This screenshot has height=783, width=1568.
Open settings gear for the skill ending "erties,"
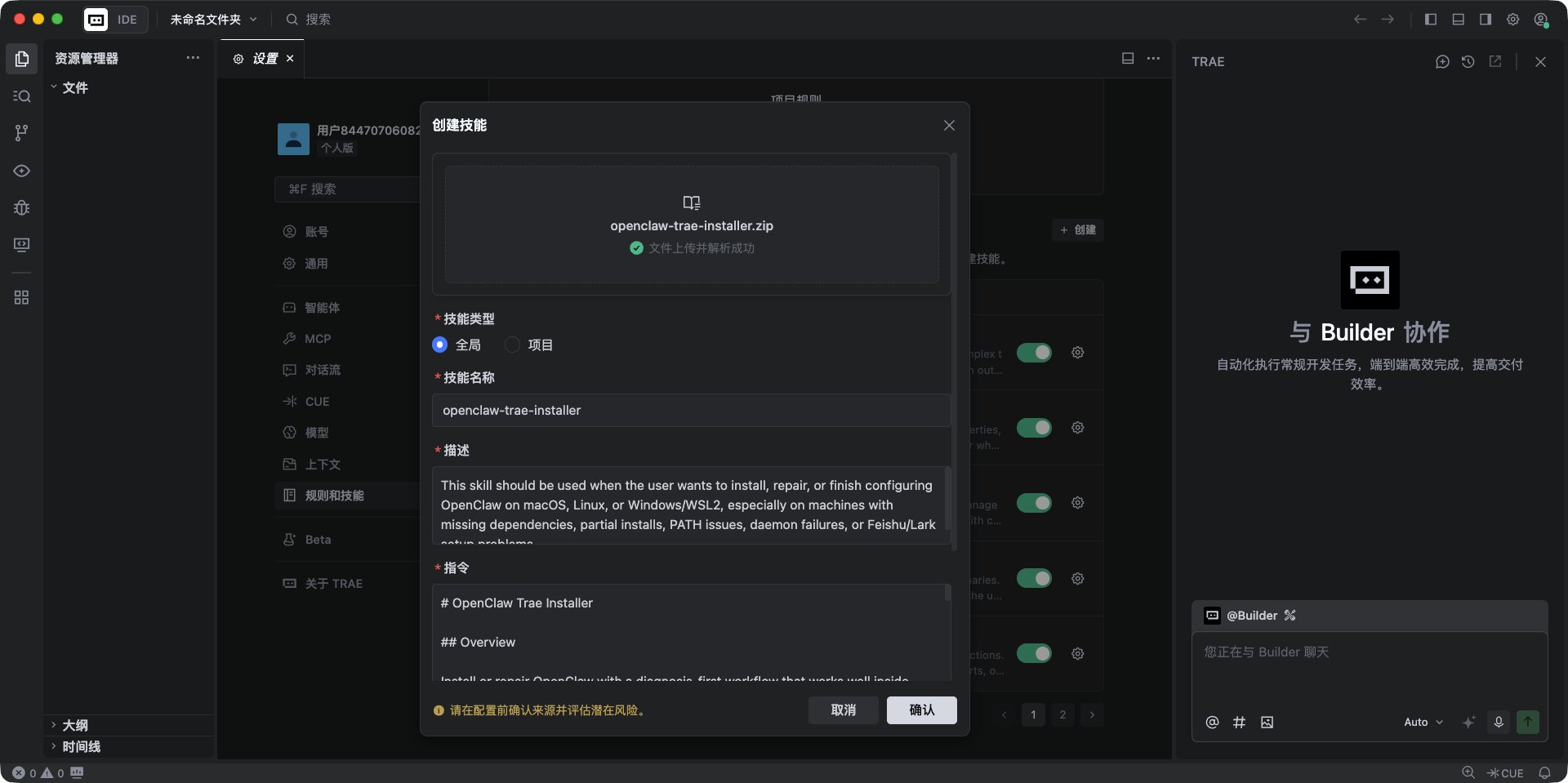1078,428
